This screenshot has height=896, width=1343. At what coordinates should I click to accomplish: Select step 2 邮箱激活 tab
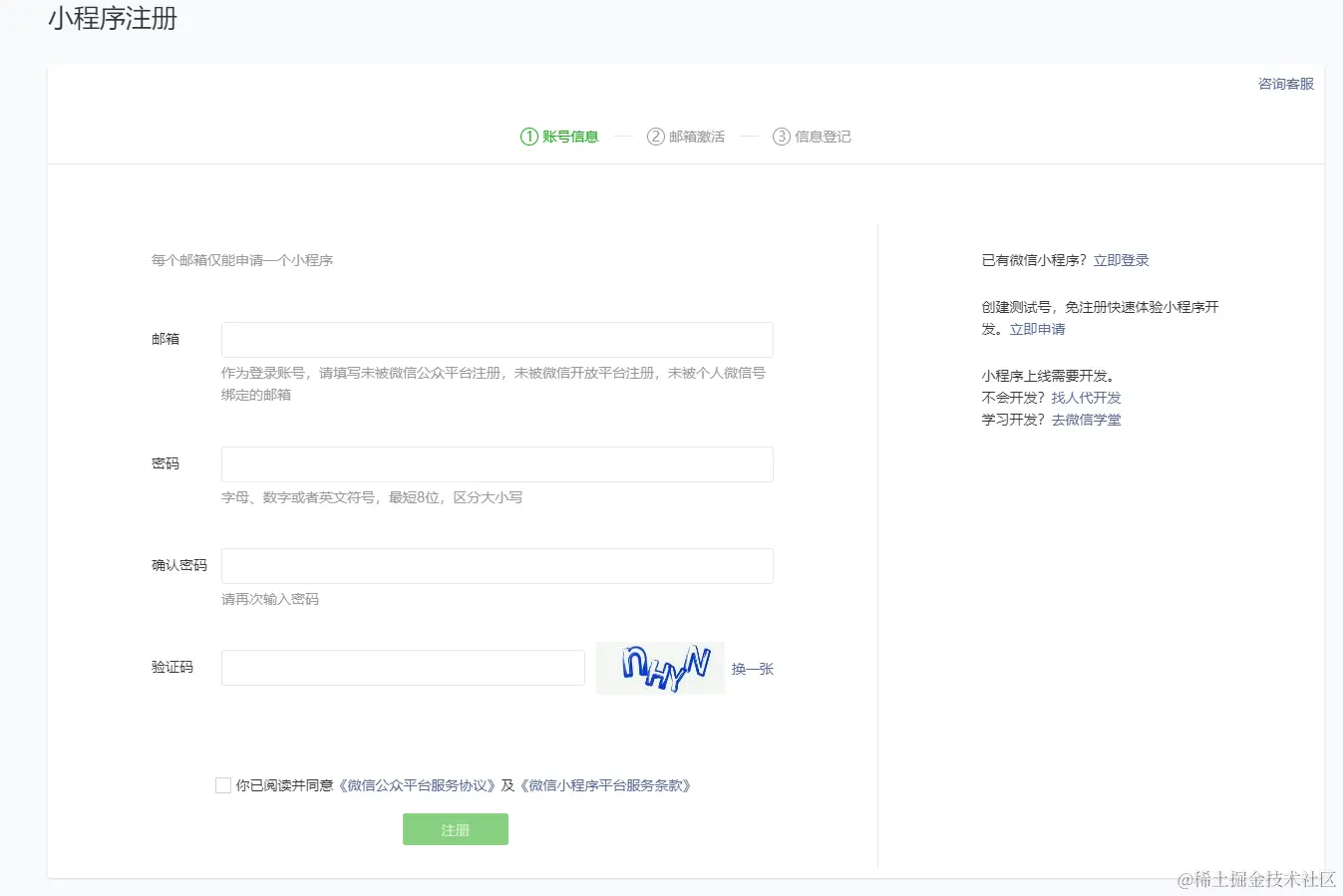pyautogui.click(x=686, y=137)
